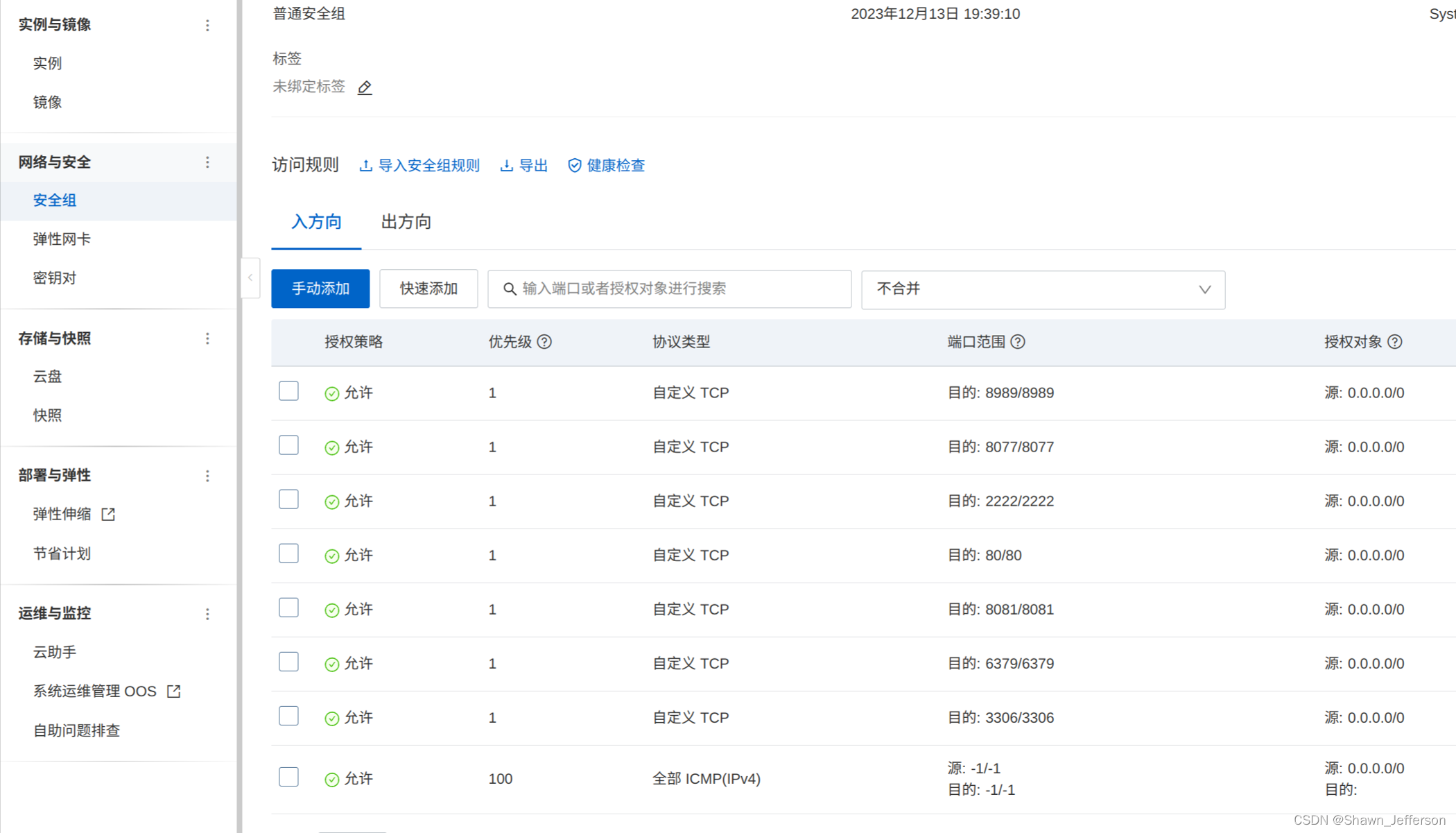
Task: Click the help icon next to 优先级
Action: coord(545,342)
